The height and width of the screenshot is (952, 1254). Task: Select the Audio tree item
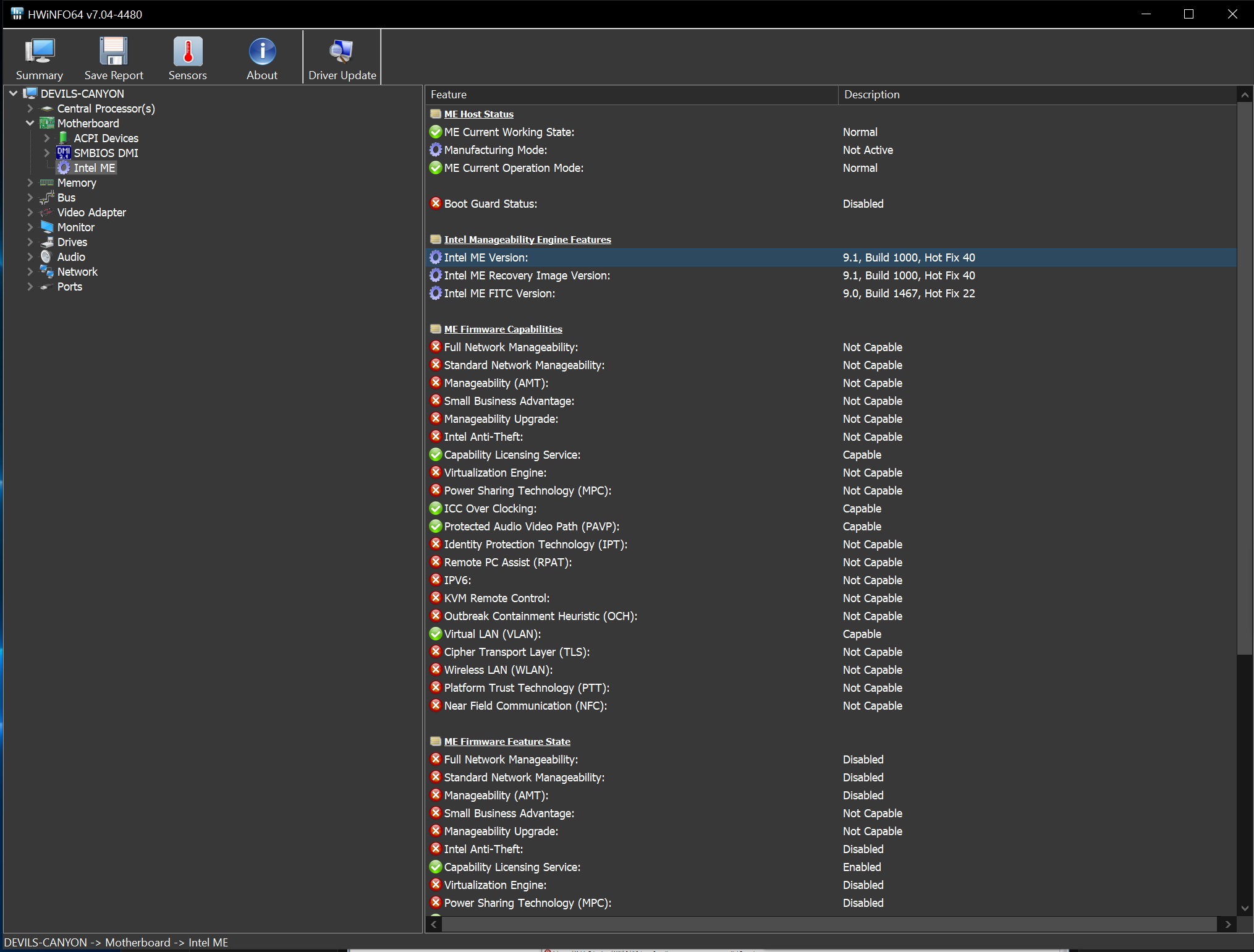[71, 257]
